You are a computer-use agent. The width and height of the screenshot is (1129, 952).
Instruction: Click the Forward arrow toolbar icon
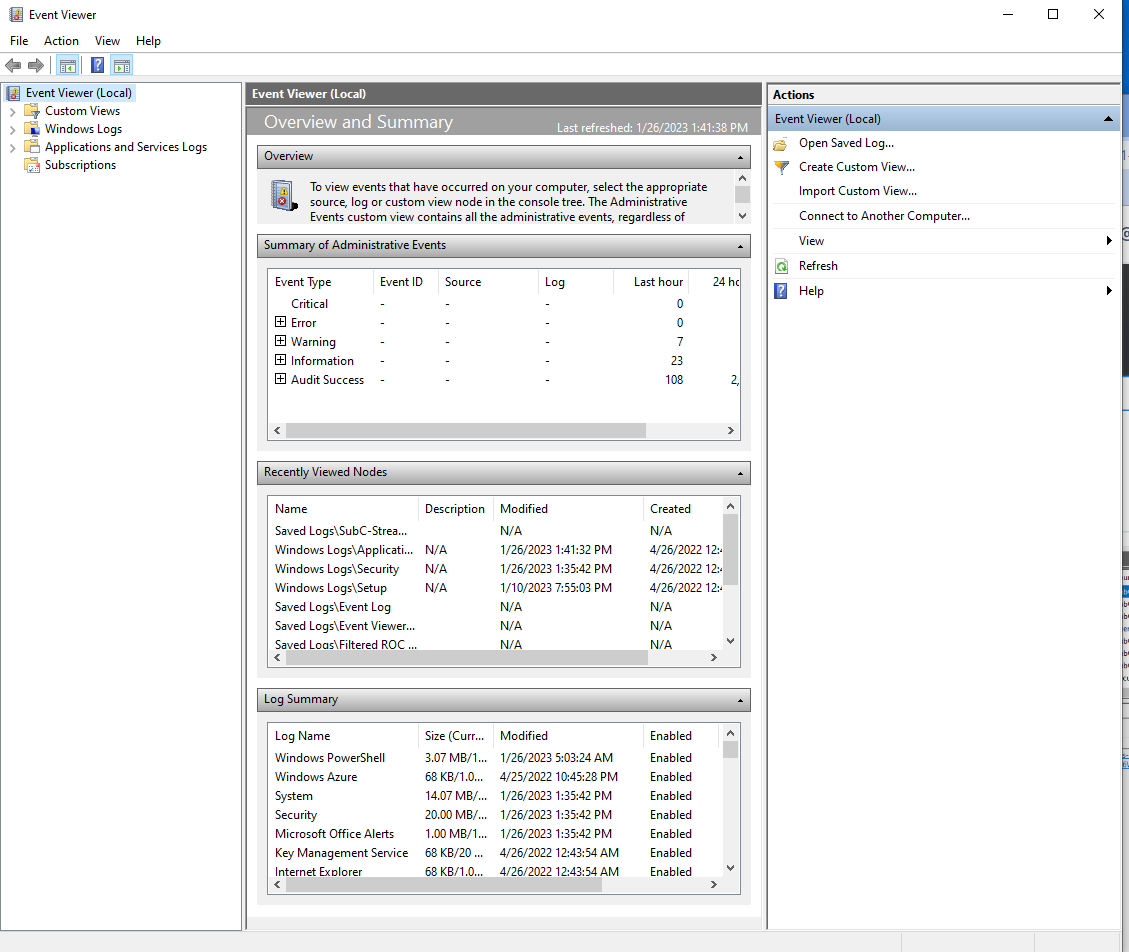pyautogui.click(x=36, y=66)
